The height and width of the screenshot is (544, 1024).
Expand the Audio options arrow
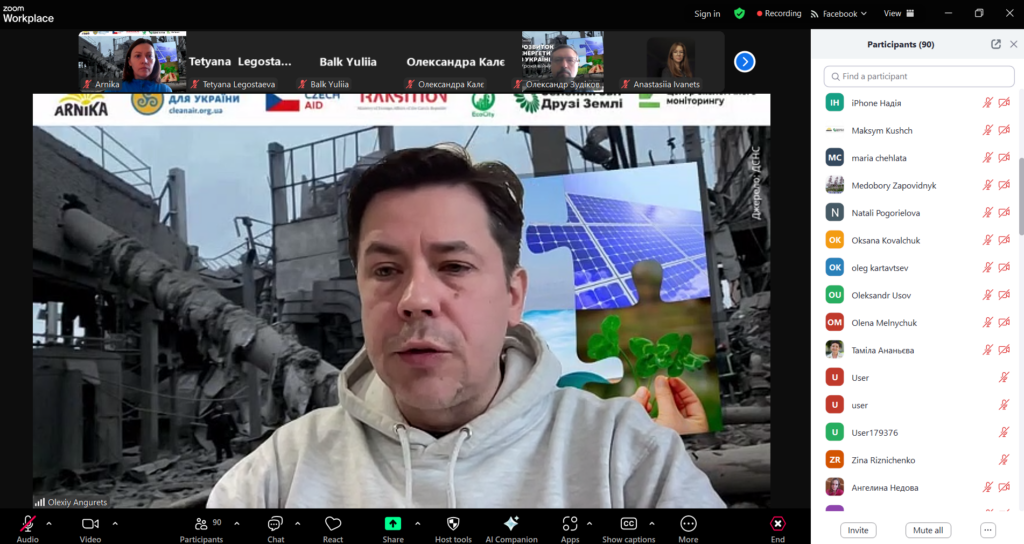[x=49, y=523]
